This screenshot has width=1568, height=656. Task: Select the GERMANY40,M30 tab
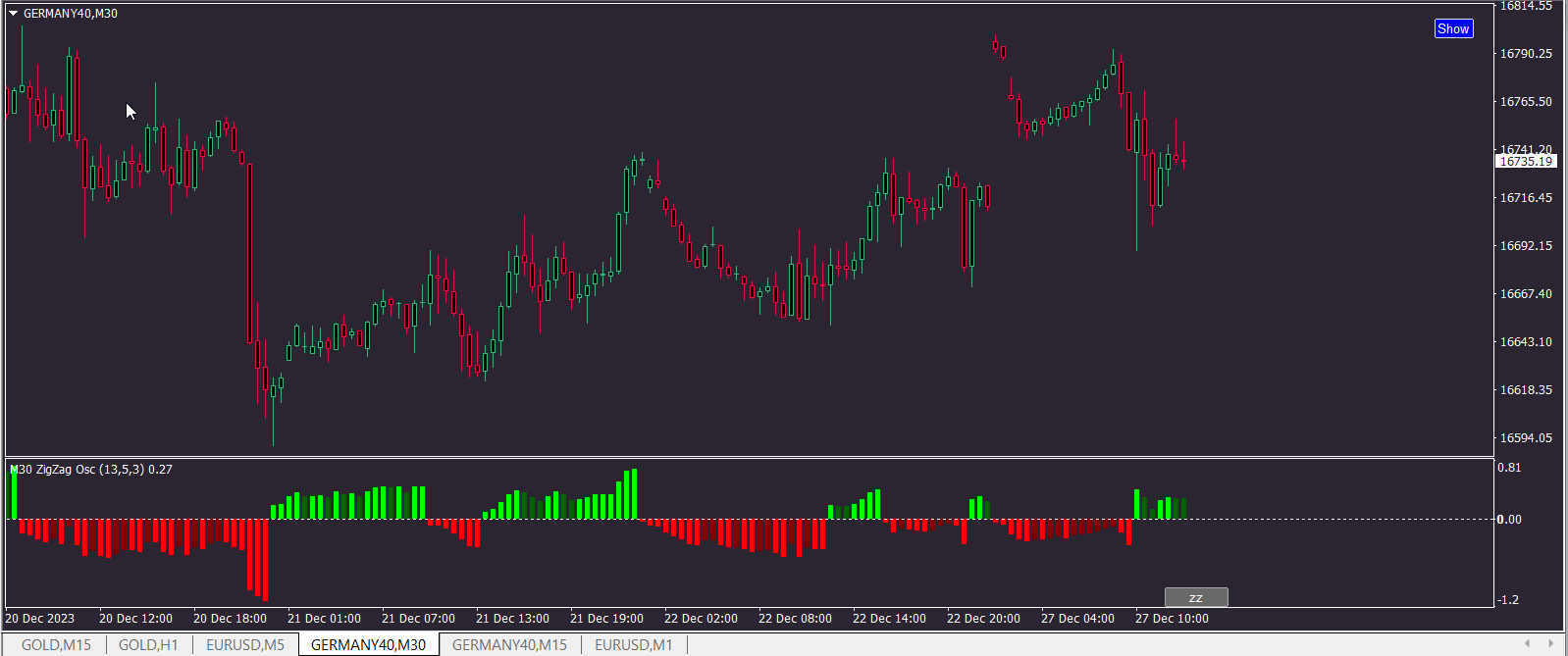(369, 644)
